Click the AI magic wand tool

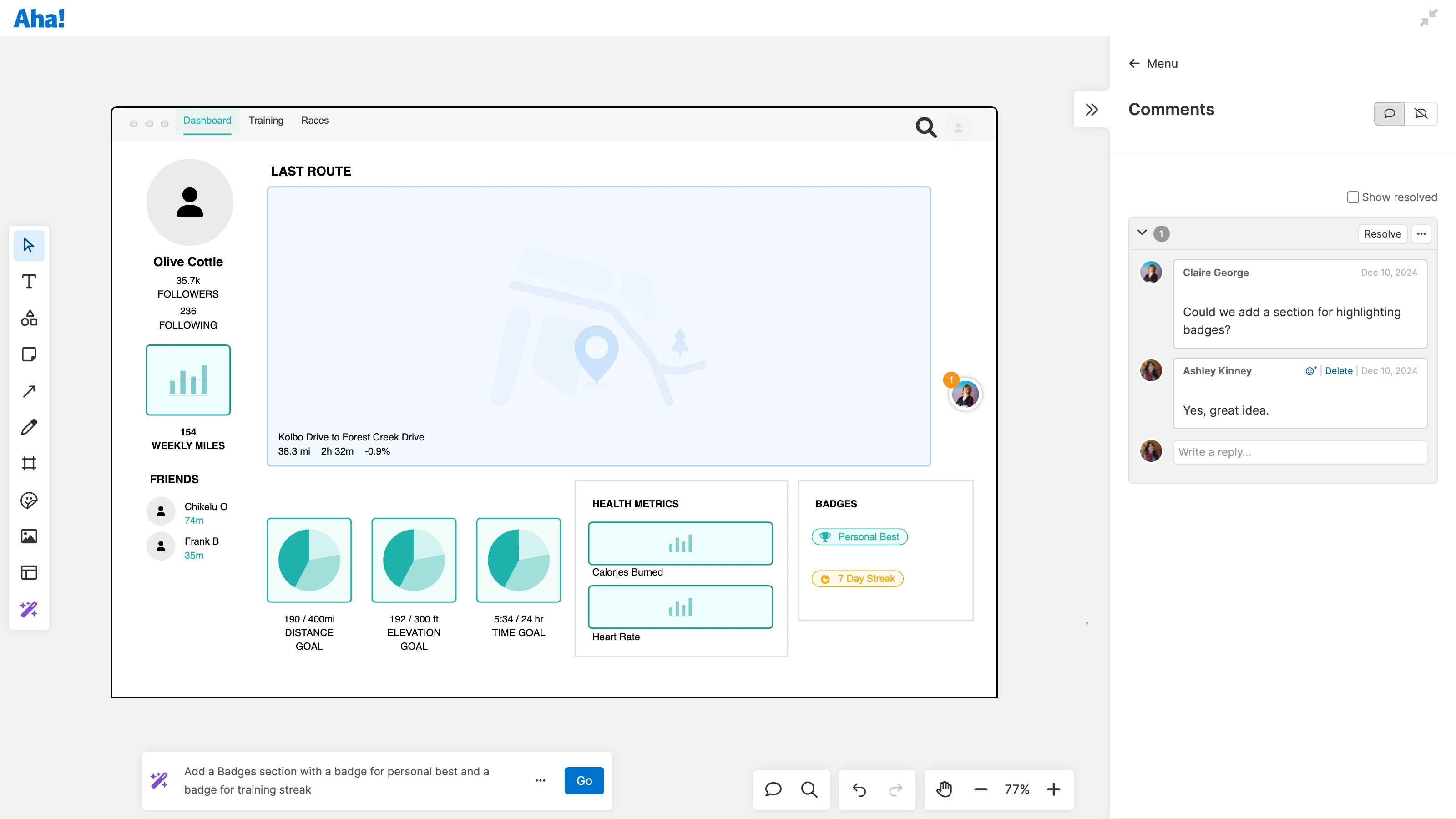pos(29,609)
